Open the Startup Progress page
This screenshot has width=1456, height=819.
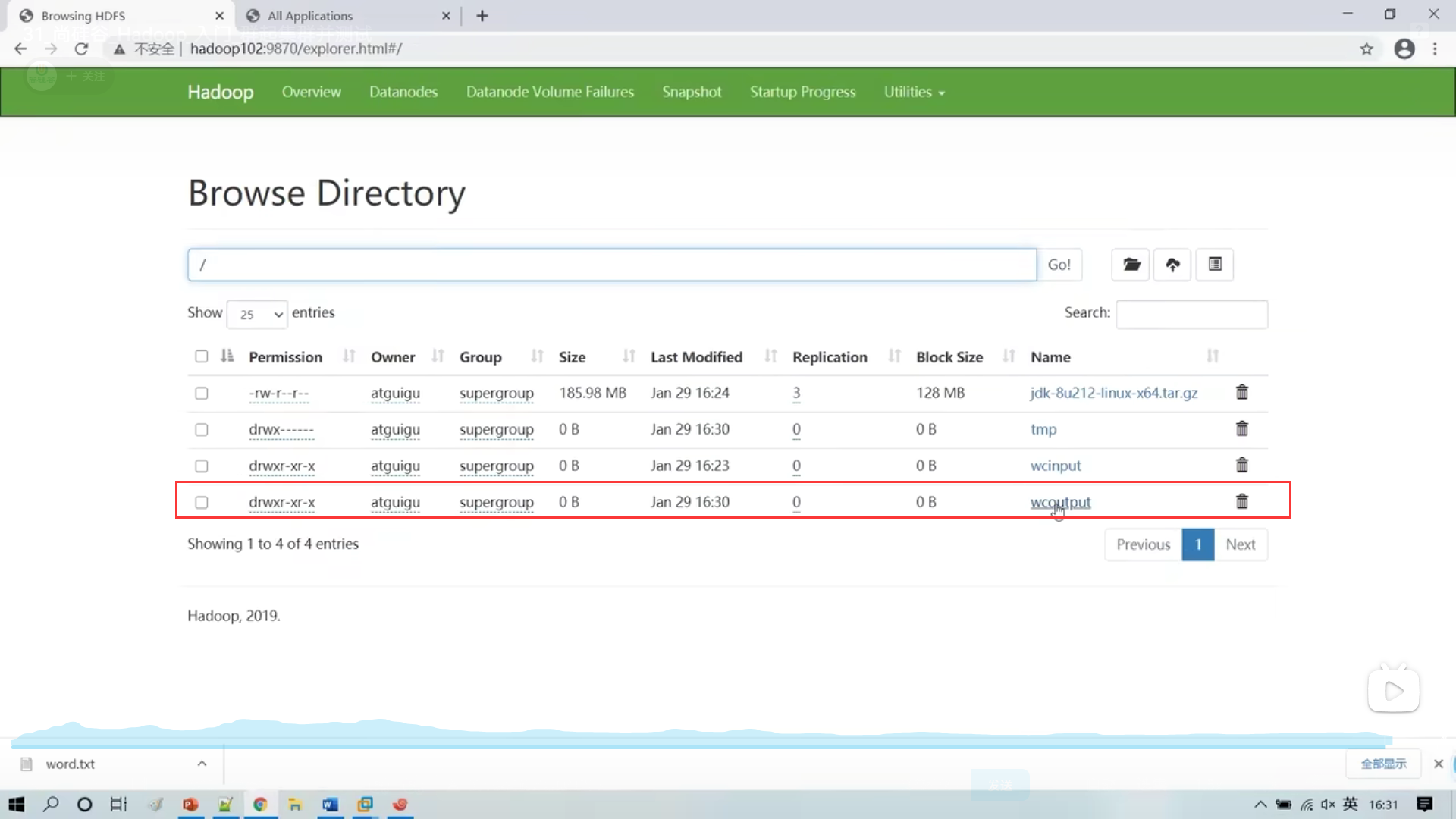(802, 92)
